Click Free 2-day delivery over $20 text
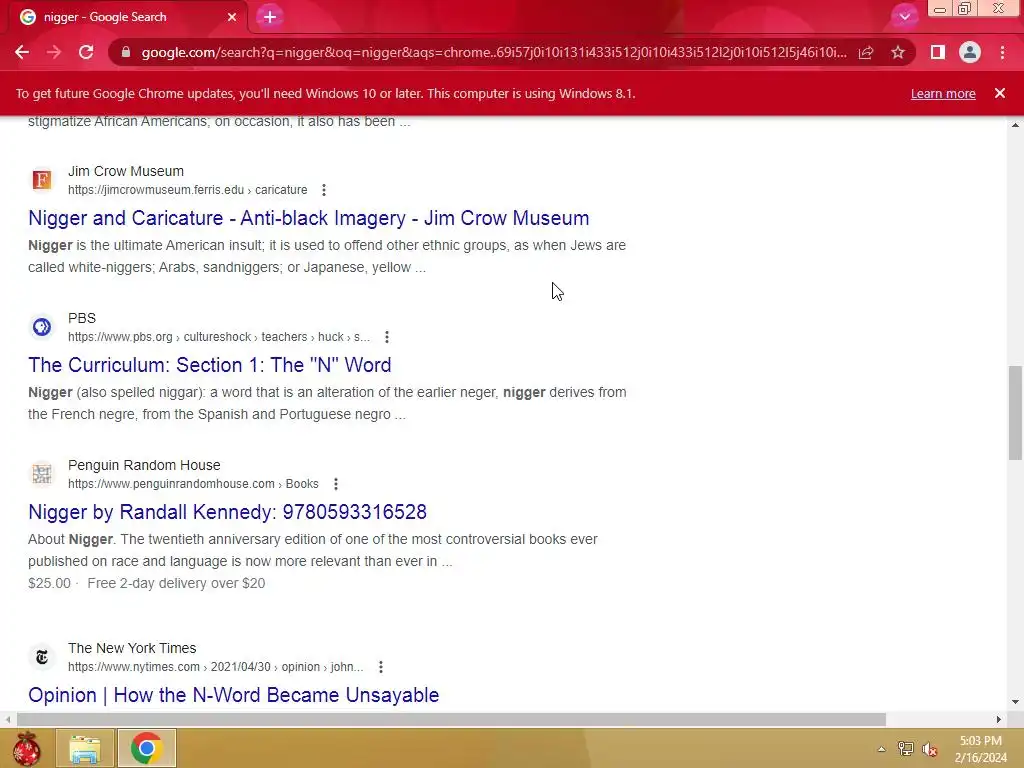The image size is (1024, 768). tap(176, 583)
